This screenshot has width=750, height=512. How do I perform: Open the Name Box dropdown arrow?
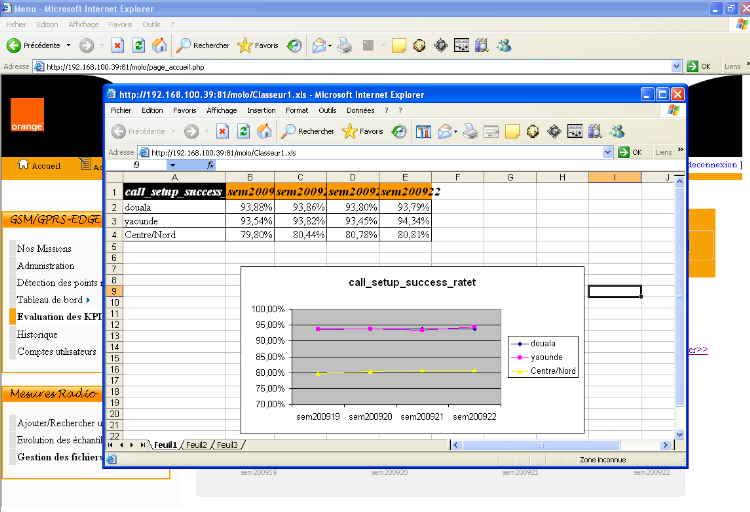pos(172,164)
